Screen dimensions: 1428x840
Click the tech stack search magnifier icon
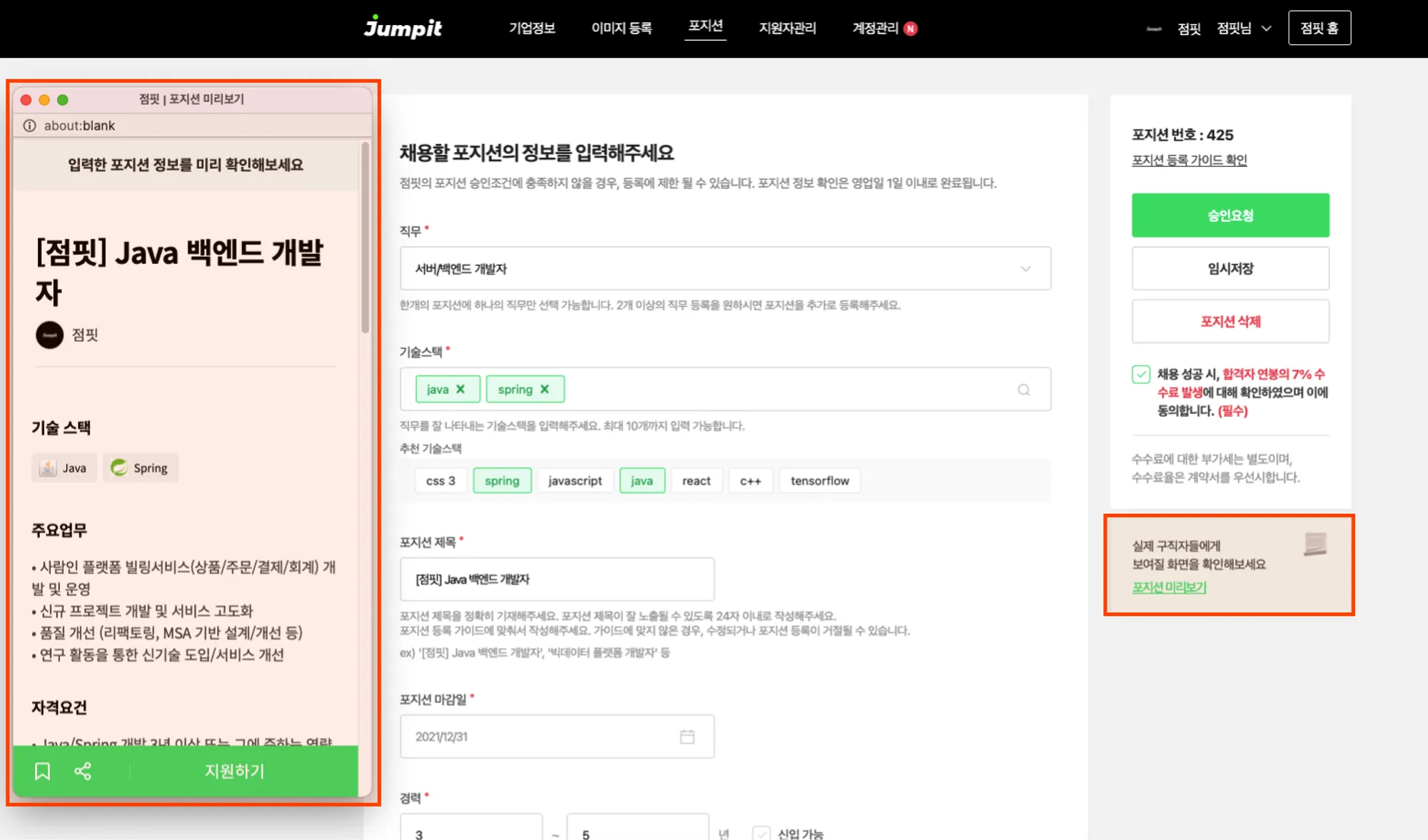[x=1023, y=390]
